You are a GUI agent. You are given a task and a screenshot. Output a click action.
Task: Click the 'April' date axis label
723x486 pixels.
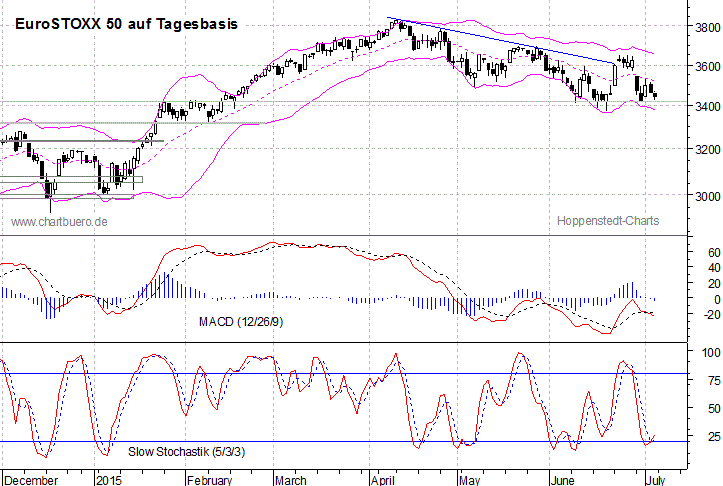383,480
